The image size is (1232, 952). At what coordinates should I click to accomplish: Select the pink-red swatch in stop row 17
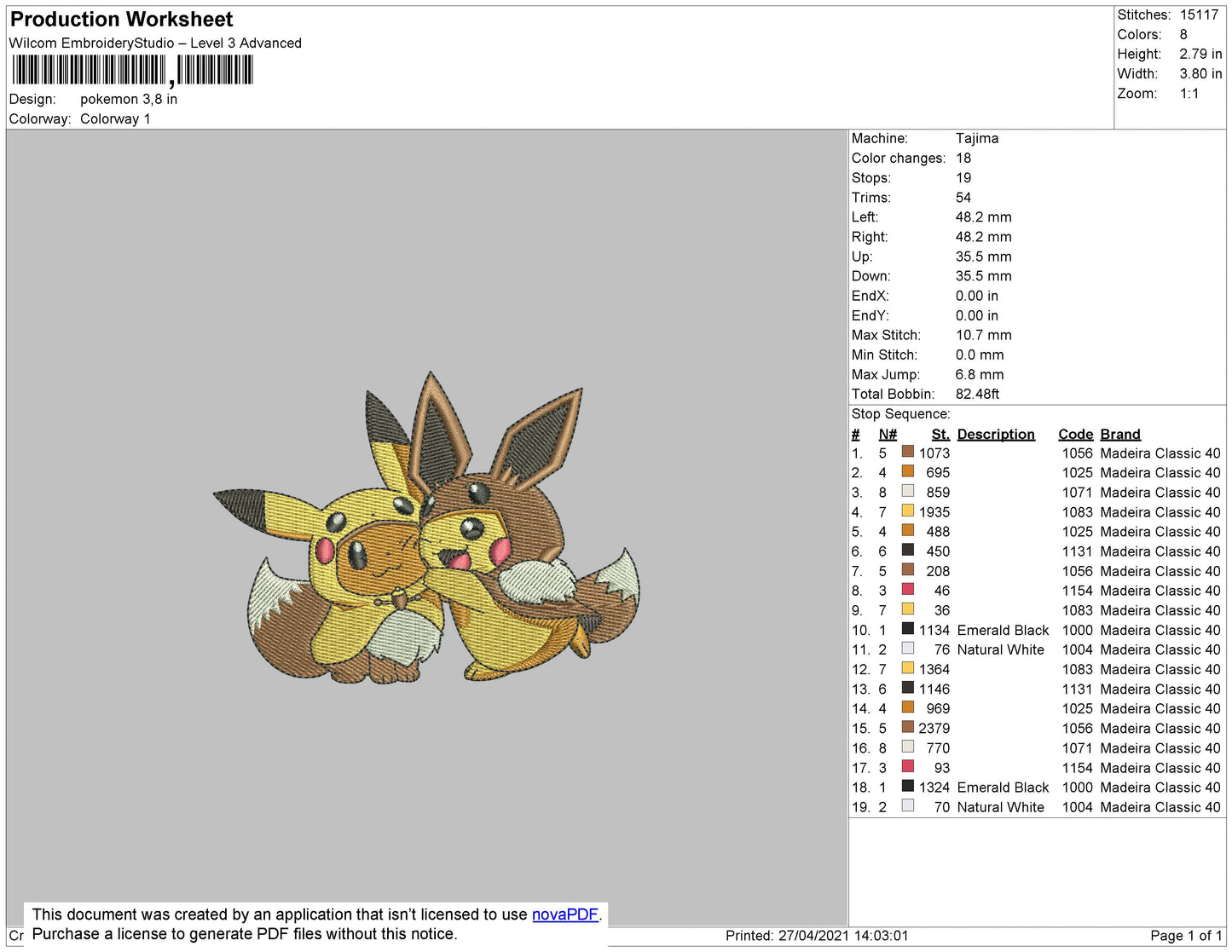point(908,766)
